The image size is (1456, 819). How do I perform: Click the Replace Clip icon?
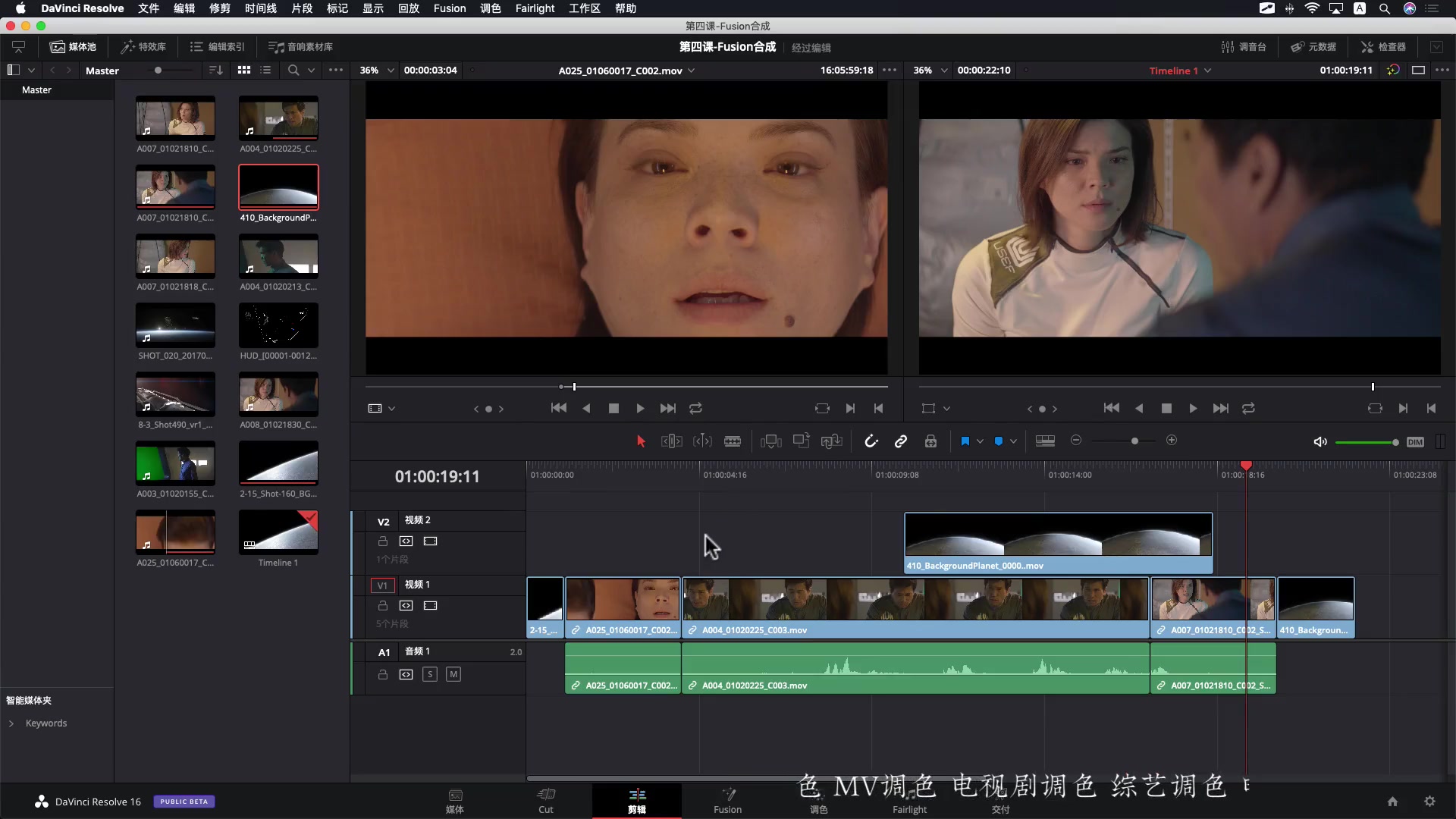point(832,441)
